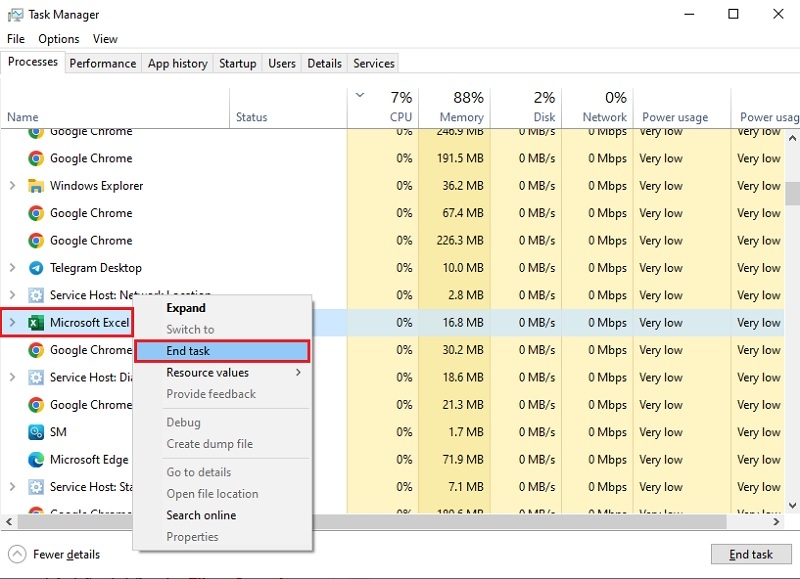Image resolution: width=800 pixels, height=579 pixels.
Task: Click the Telegram Desktop icon
Action: click(36, 268)
